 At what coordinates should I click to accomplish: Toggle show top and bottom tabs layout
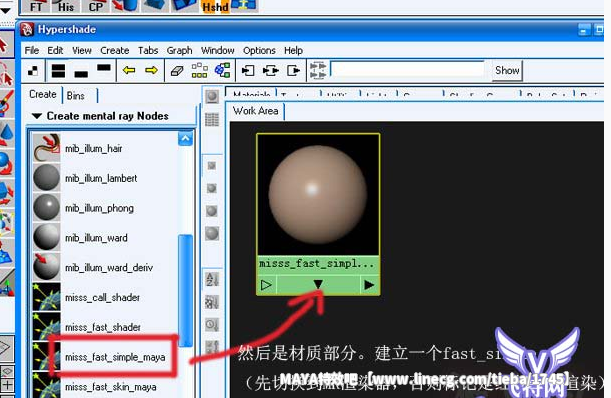coord(58,71)
